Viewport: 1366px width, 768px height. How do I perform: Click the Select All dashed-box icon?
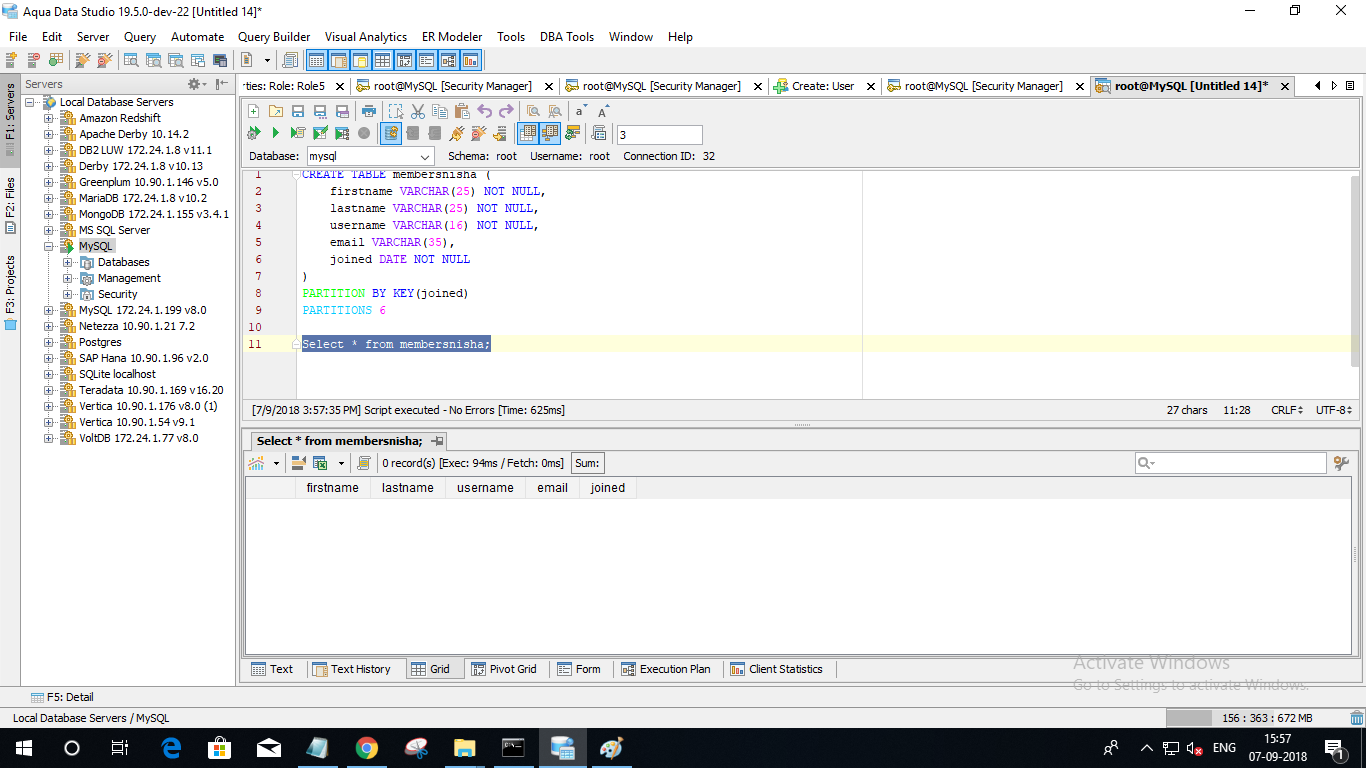pyautogui.click(x=395, y=111)
